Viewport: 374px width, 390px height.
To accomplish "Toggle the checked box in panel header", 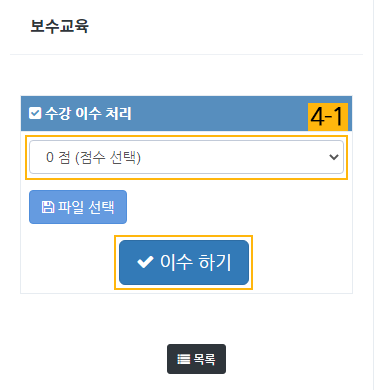I will (35, 113).
